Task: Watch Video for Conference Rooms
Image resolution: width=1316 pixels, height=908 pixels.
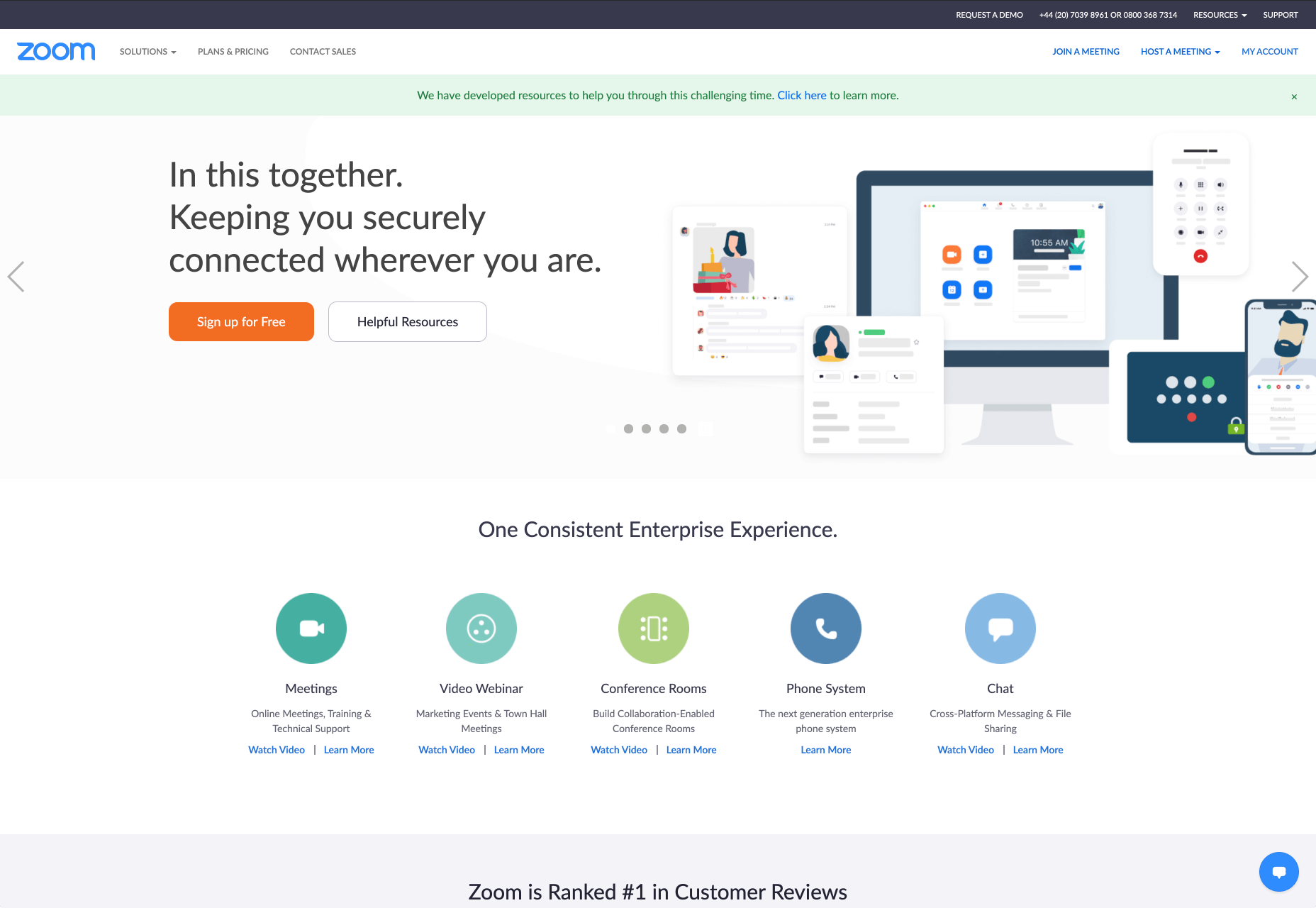Action: pos(619,750)
